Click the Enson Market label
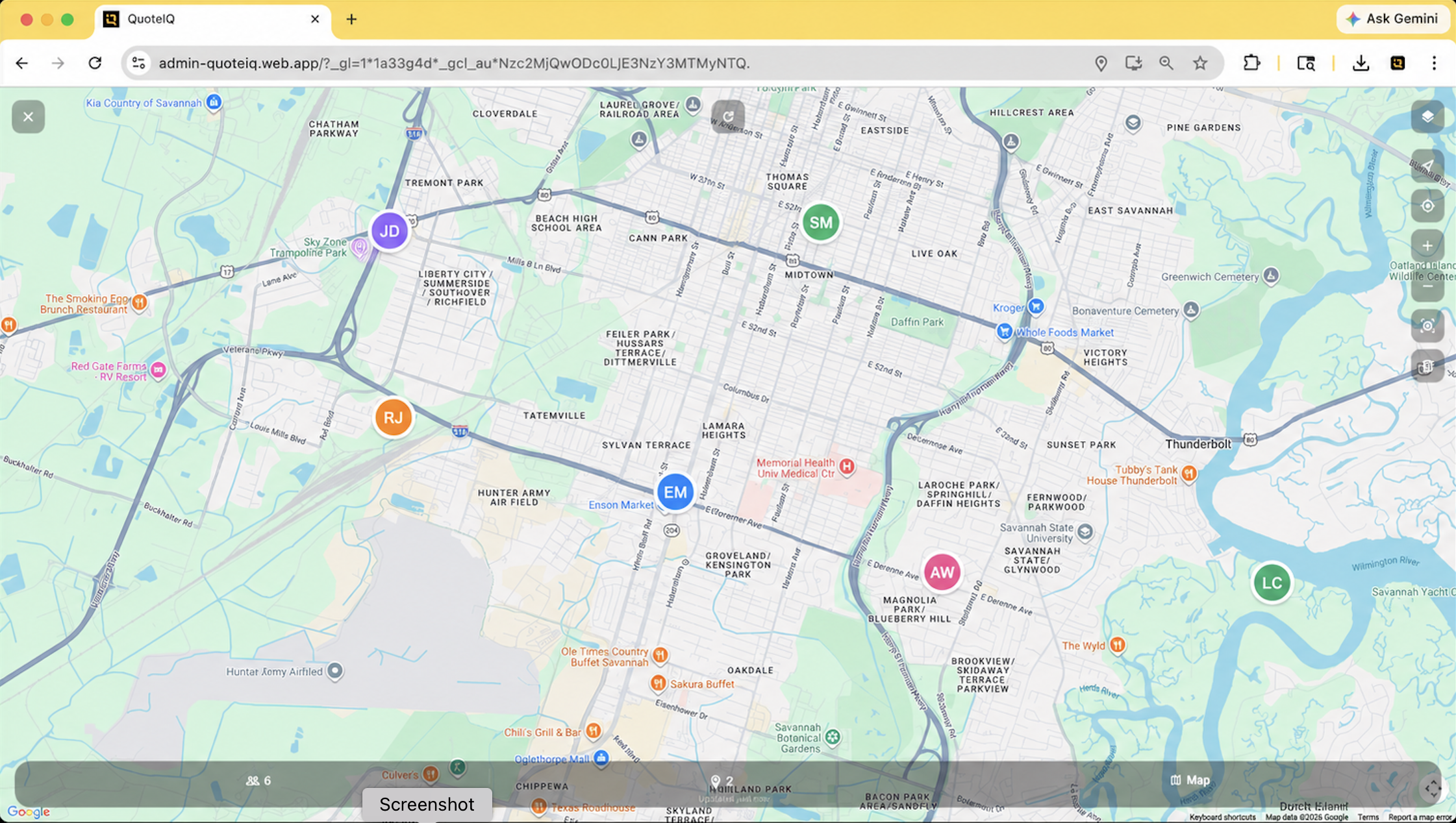Viewport: 1456px width, 823px height. point(621,505)
